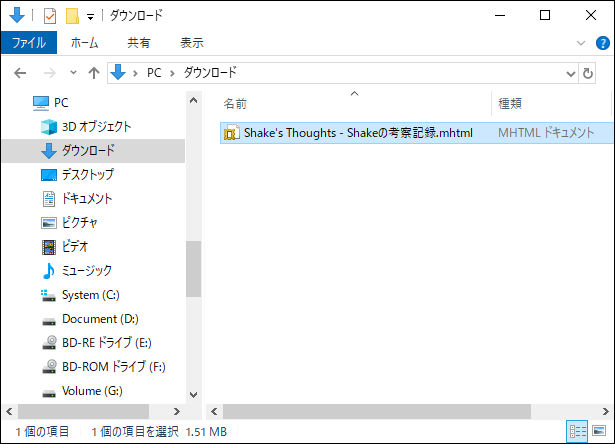Viewport: 615px width, 444px height.
Task: Open ピクチャ in navigation pane
Action: tap(80, 222)
